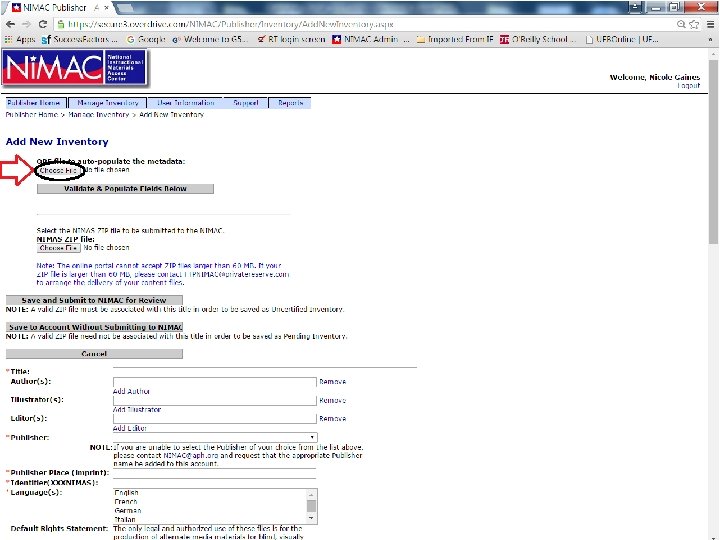
Task: Open the User Information tab
Action: [x=185, y=103]
